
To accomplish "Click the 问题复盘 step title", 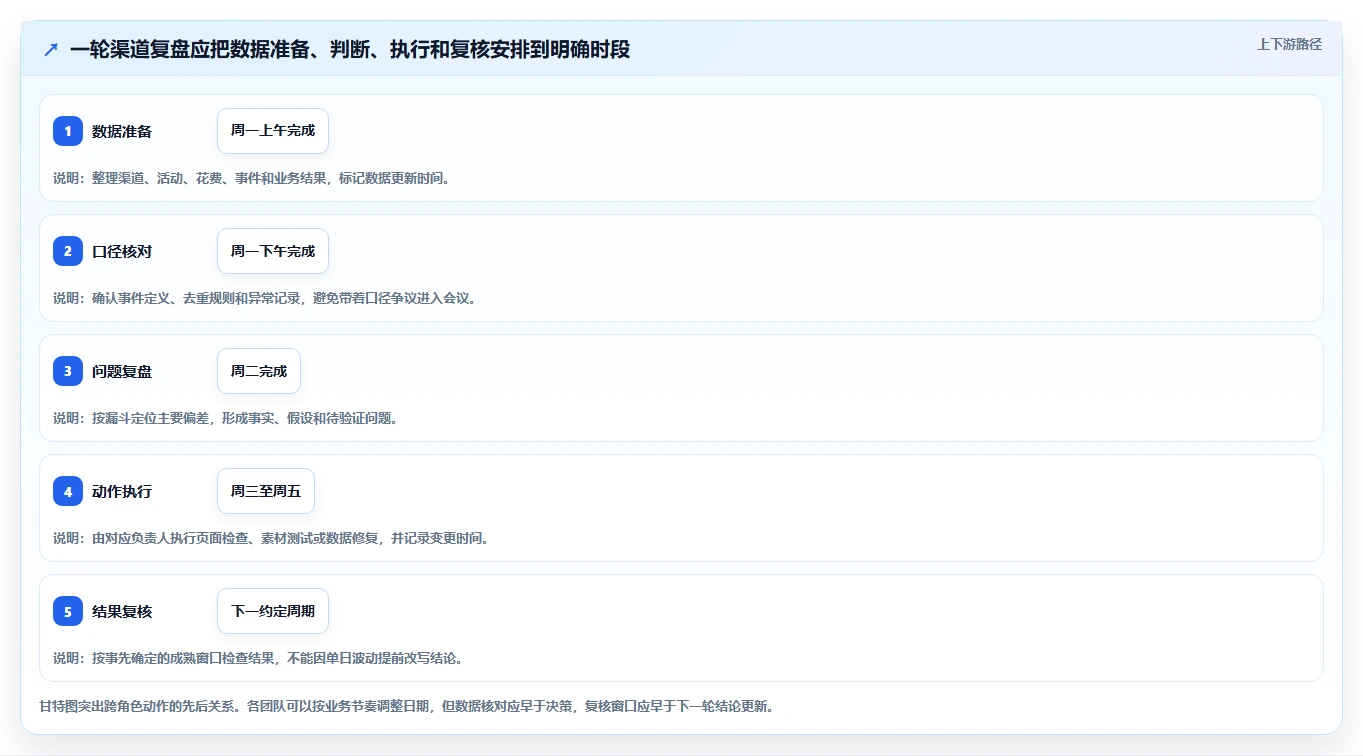I will [122, 371].
